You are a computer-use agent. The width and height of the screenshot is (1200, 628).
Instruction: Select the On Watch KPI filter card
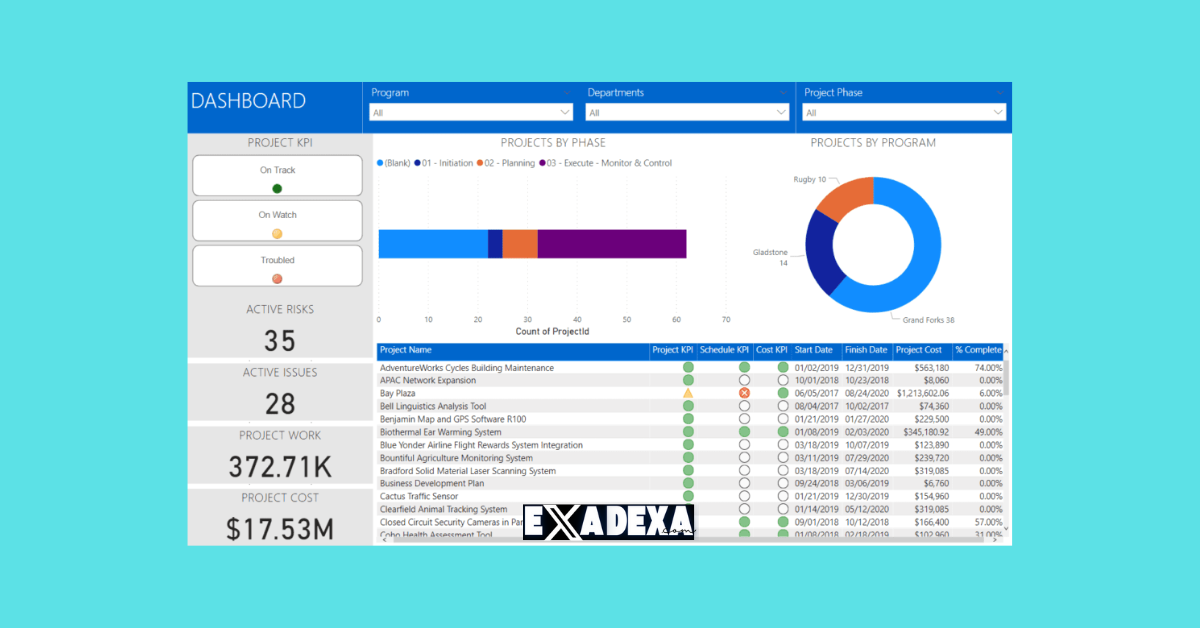(x=277, y=220)
